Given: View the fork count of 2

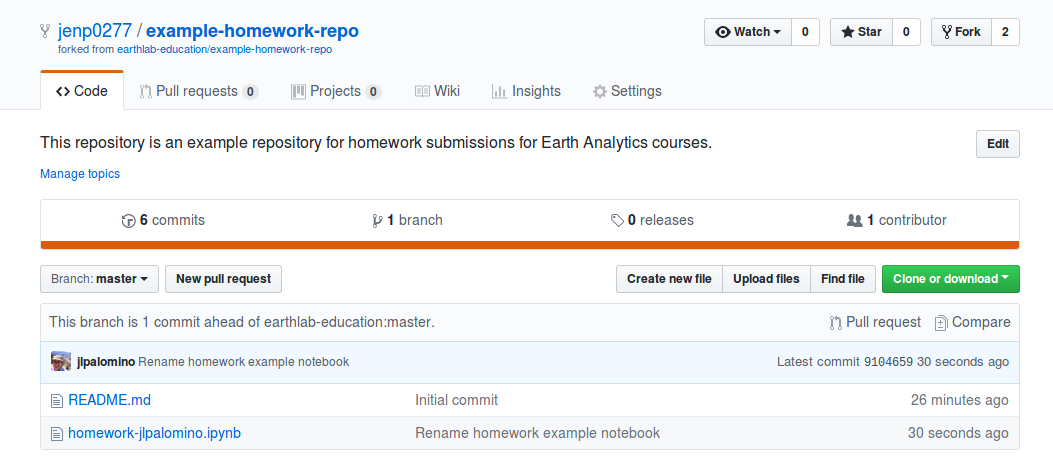Looking at the screenshot, I should click(x=1005, y=32).
